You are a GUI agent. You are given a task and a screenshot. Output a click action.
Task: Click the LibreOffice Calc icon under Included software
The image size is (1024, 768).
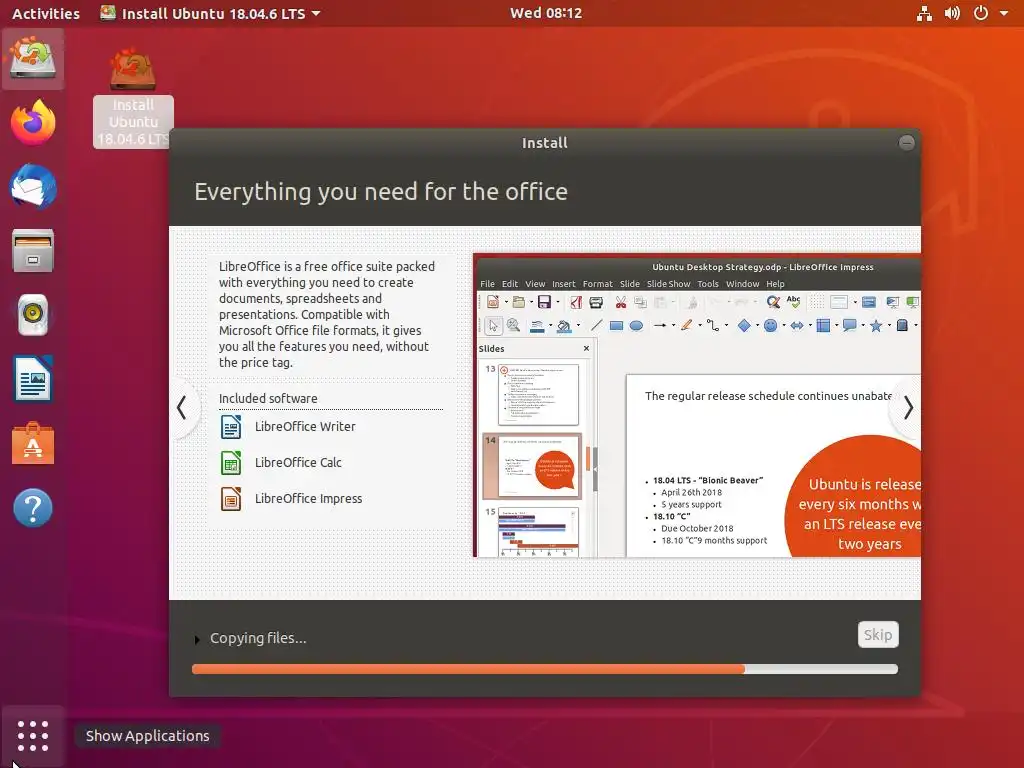pyautogui.click(x=231, y=462)
